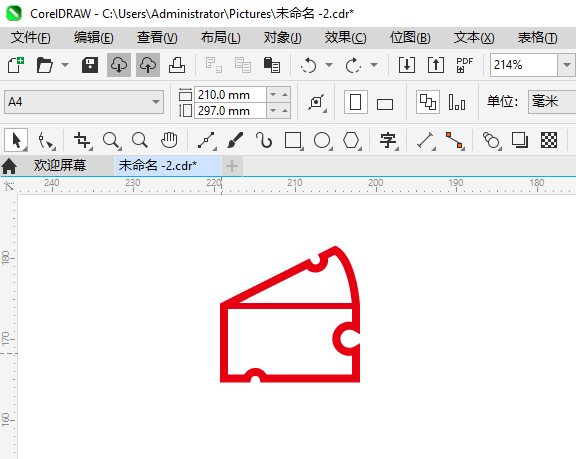Open the dropdown arrow beside Open folder
This screenshot has width=576, height=459.
pyautogui.click(x=65, y=65)
